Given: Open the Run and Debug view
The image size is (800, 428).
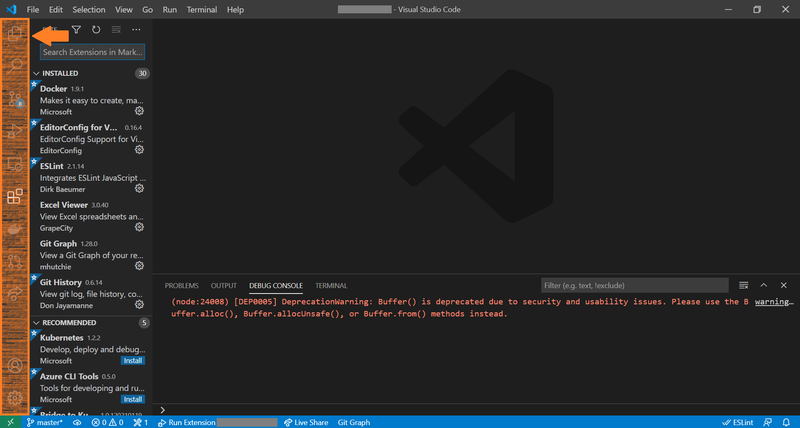Looking at the screenshot, I should [15, 131].
